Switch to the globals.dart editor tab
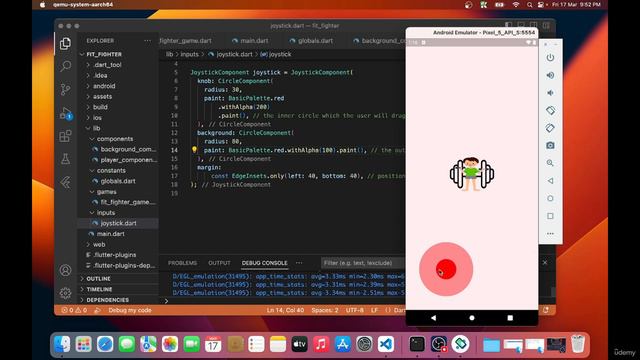The image size is (640, 360). (311, 41)
